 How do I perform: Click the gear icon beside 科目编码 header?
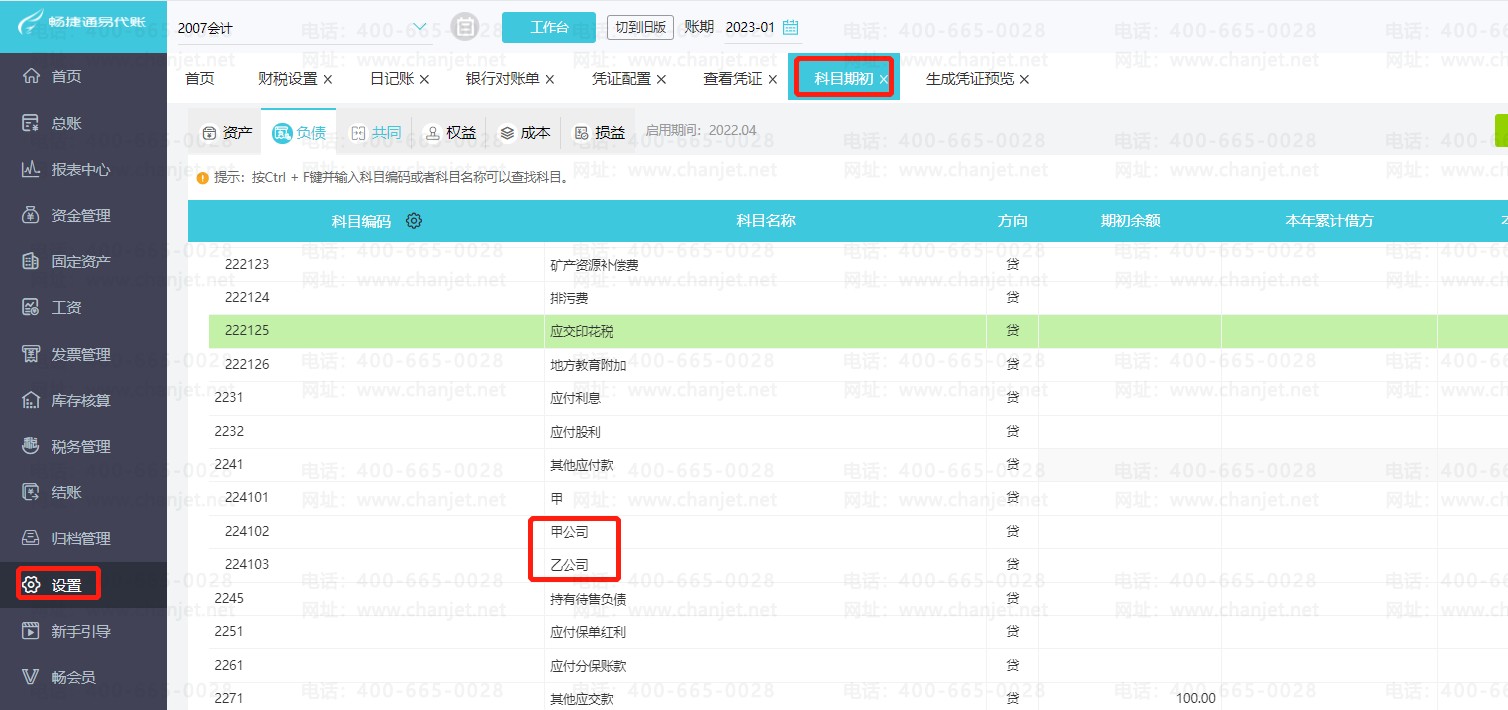point(414,221)
